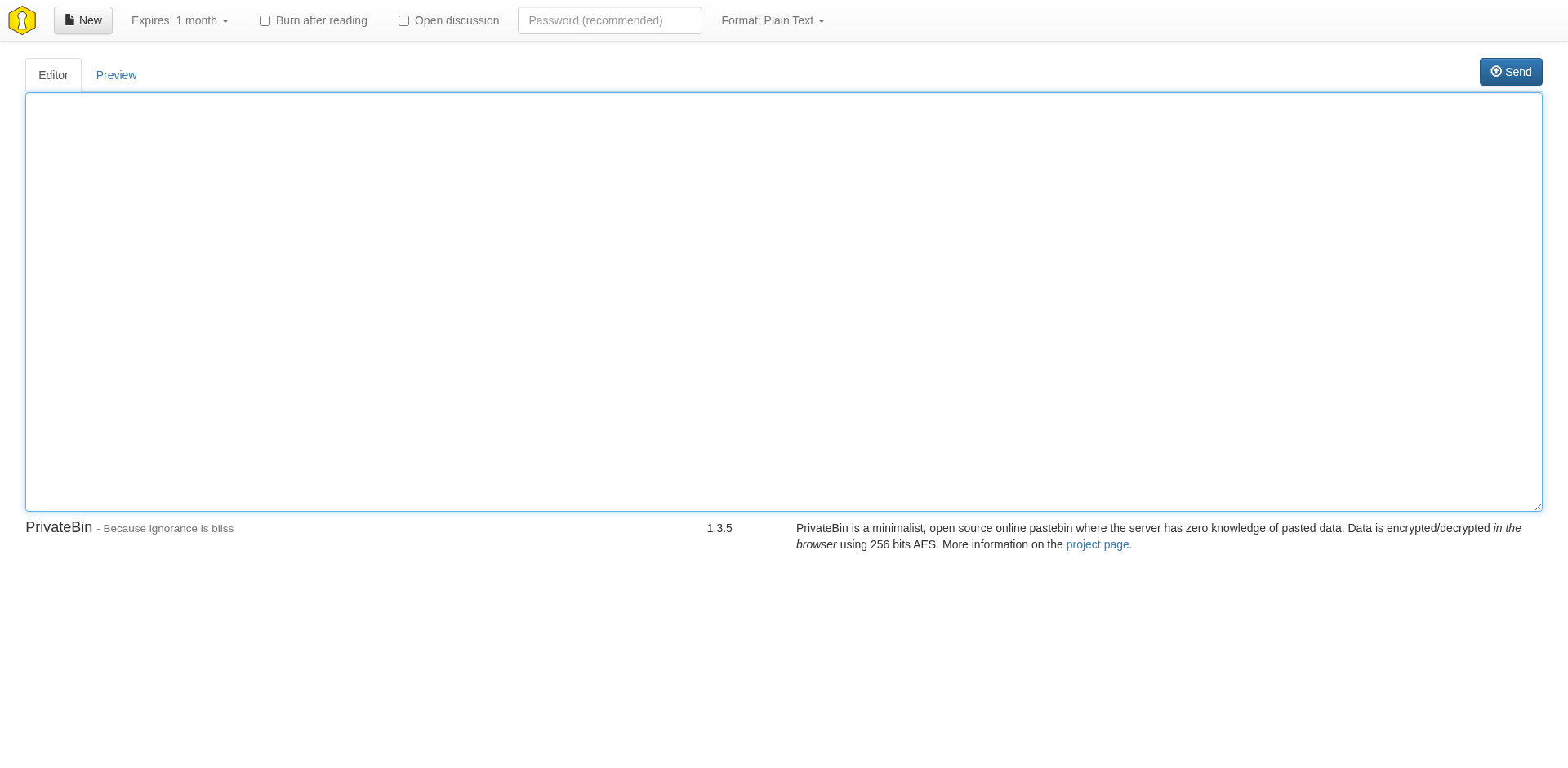This screenshot has width=1568, height=768.
Task: Switch to the Preview tab
Action: coord(116,75)
